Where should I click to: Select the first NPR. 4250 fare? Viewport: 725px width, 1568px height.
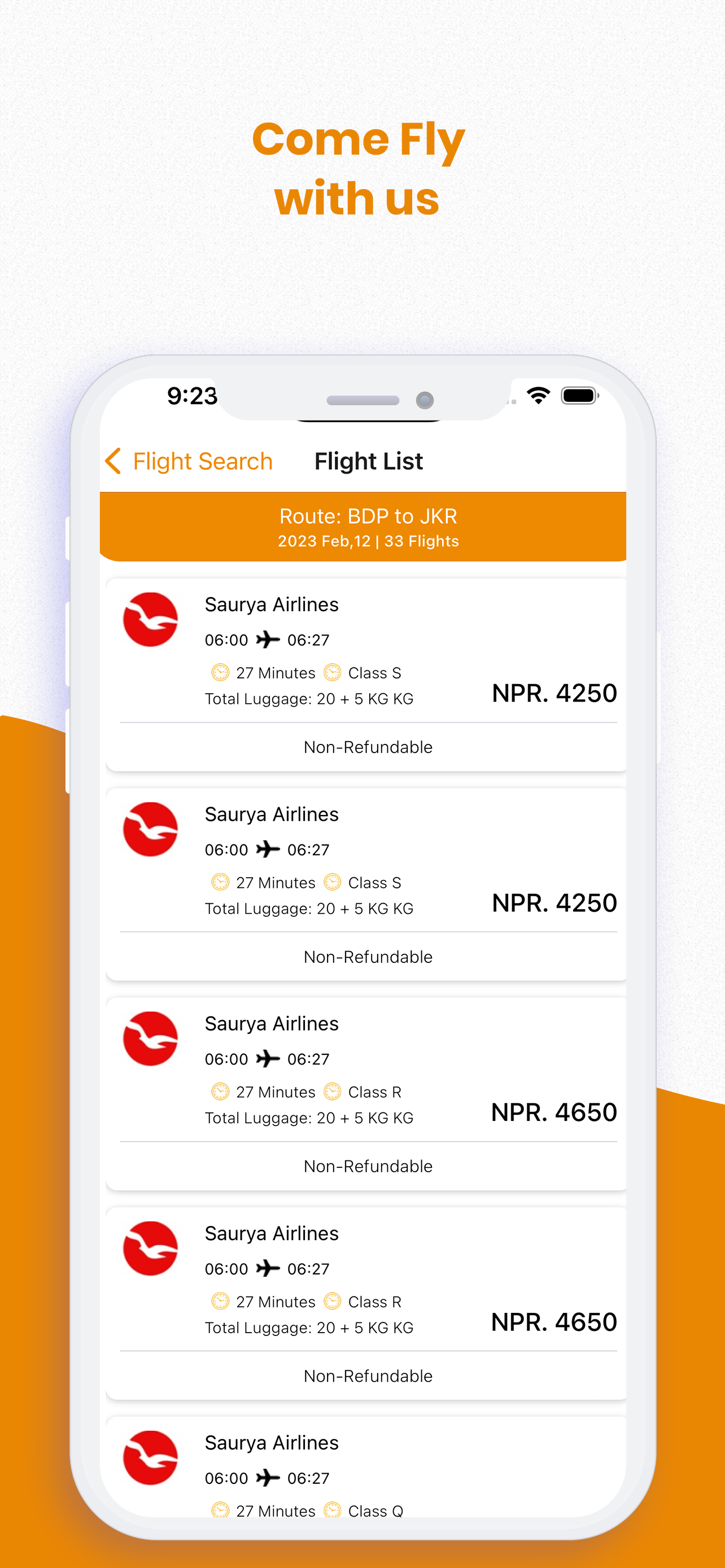554,693
